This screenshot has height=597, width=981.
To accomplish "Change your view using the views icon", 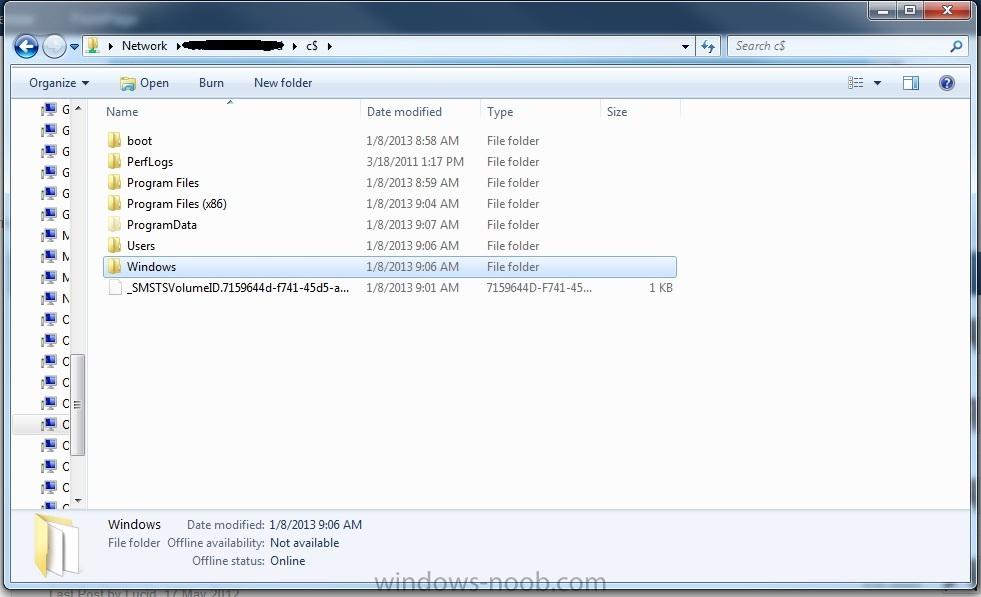I will (x=855, y=83).
